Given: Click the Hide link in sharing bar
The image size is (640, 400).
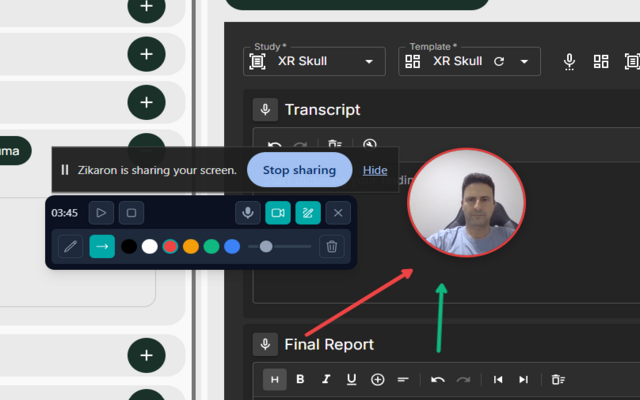Looking at the screenshot, I should 375,170.
